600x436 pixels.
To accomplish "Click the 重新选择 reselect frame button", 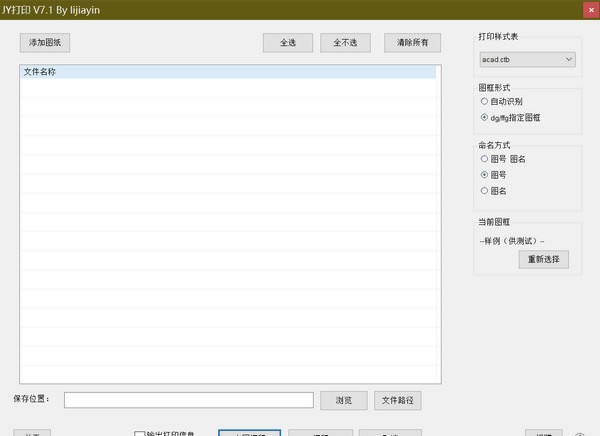I will [544, 260].
